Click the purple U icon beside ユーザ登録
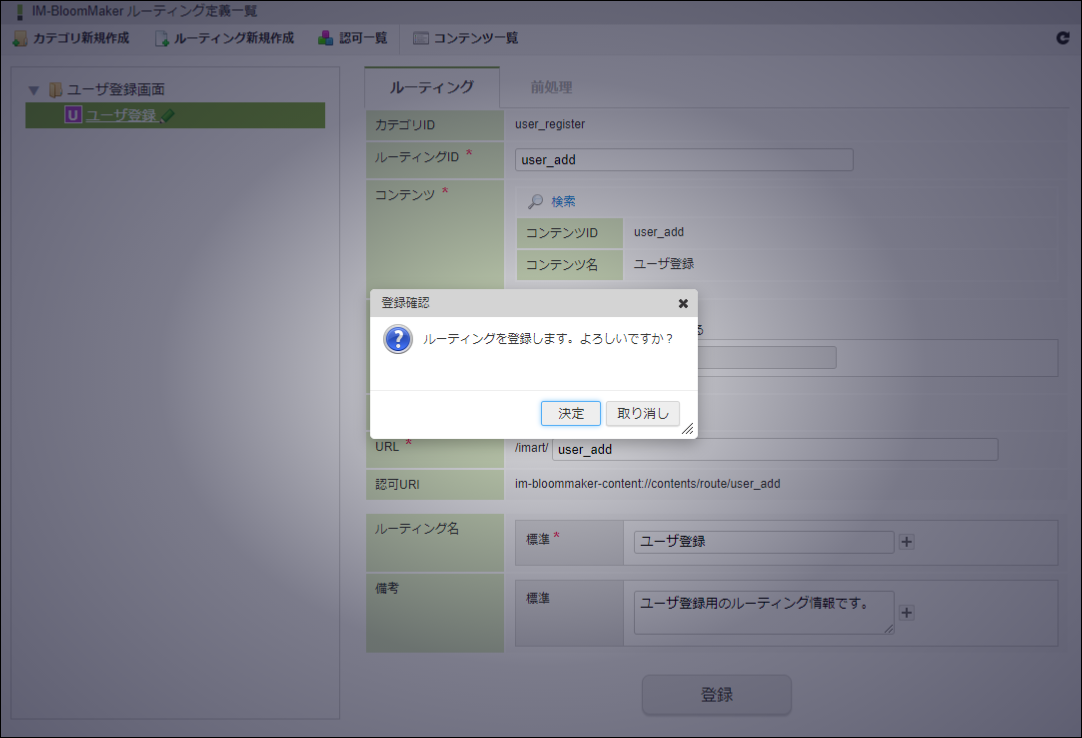 (x=73, y=115)
